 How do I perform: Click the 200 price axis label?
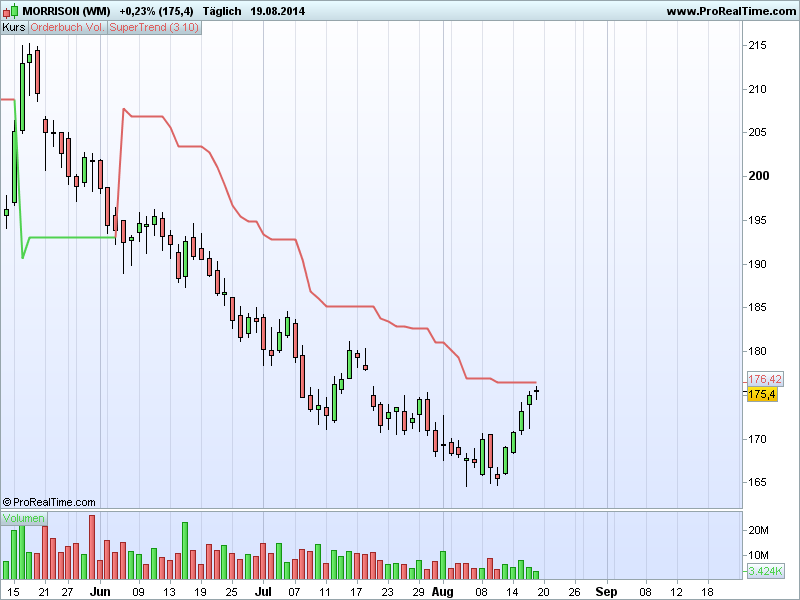pos(759,176)
